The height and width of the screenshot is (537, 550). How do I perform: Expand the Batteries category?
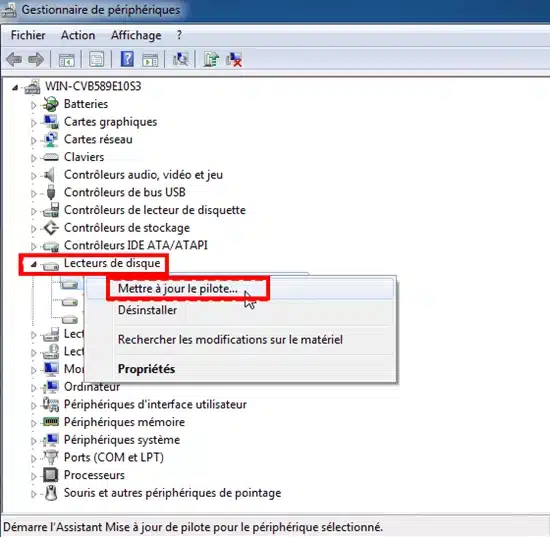tap(33, 105)
